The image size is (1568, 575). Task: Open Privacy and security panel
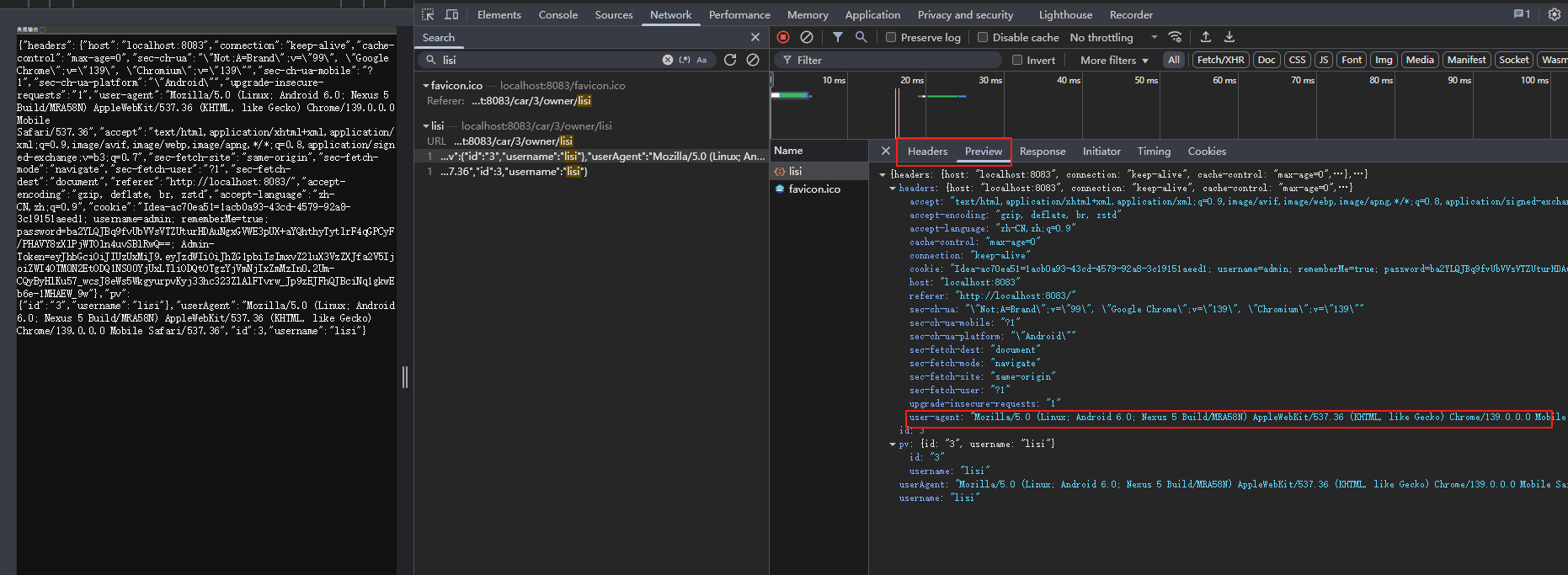[965, 14]
